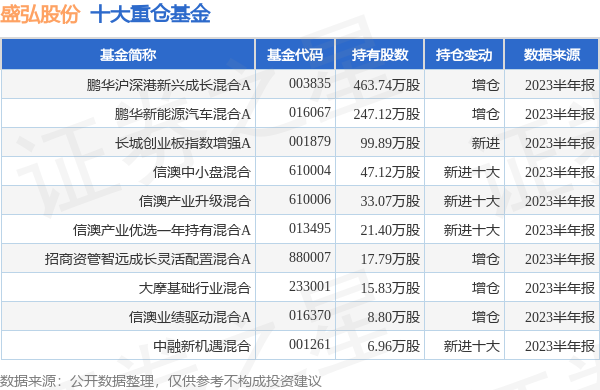The width and height of the screenshot is (600, 390).
Task: Click holding 99.89万股
Action: (390, 143)
